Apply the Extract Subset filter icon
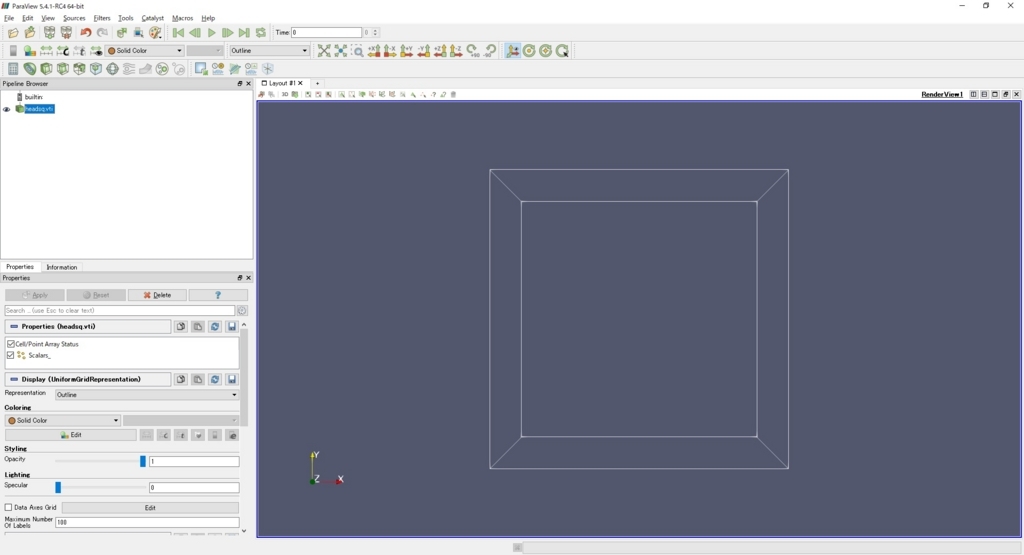This screenshot has width=1024, height=555. pyautogui.click(x=95, y=69)
